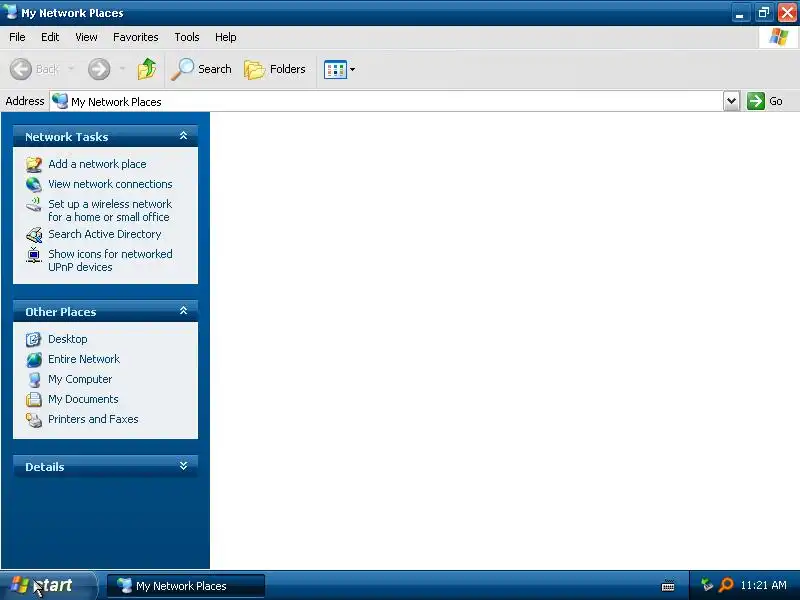Image resolution: width=800 pixels, height=600 pixels.
Task: Click the View network connections globe icon
Action: [34, 184]
